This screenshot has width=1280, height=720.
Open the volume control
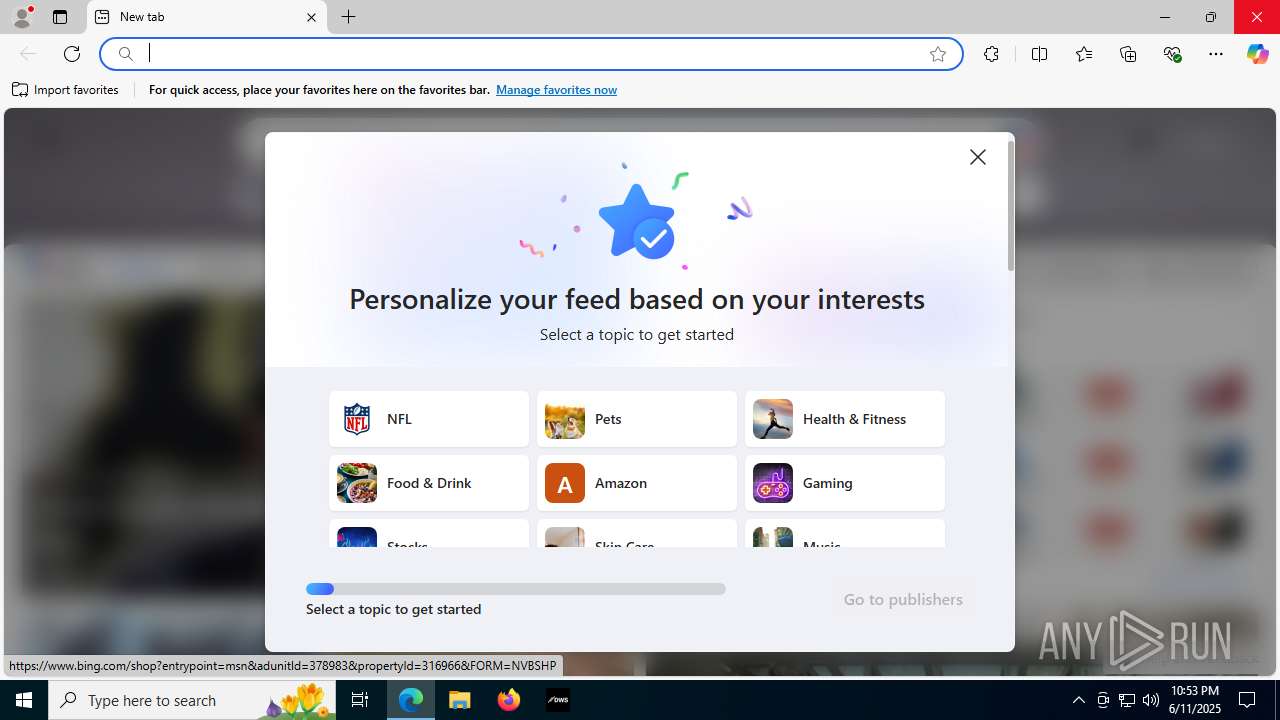(1151, 700)
